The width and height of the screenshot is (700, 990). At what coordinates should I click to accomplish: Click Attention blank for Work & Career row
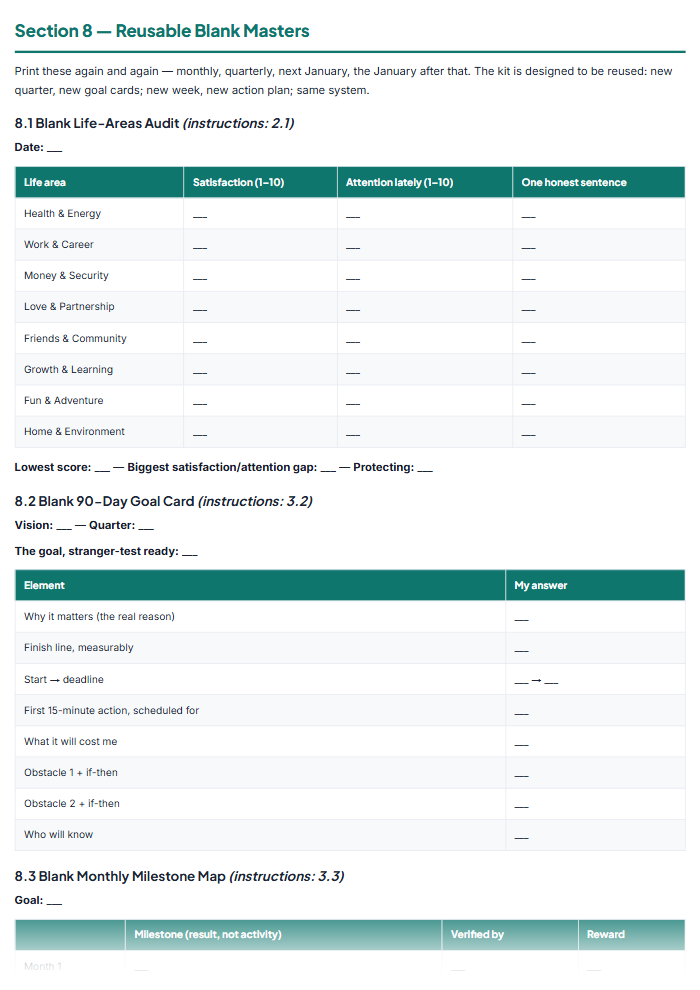353,247
